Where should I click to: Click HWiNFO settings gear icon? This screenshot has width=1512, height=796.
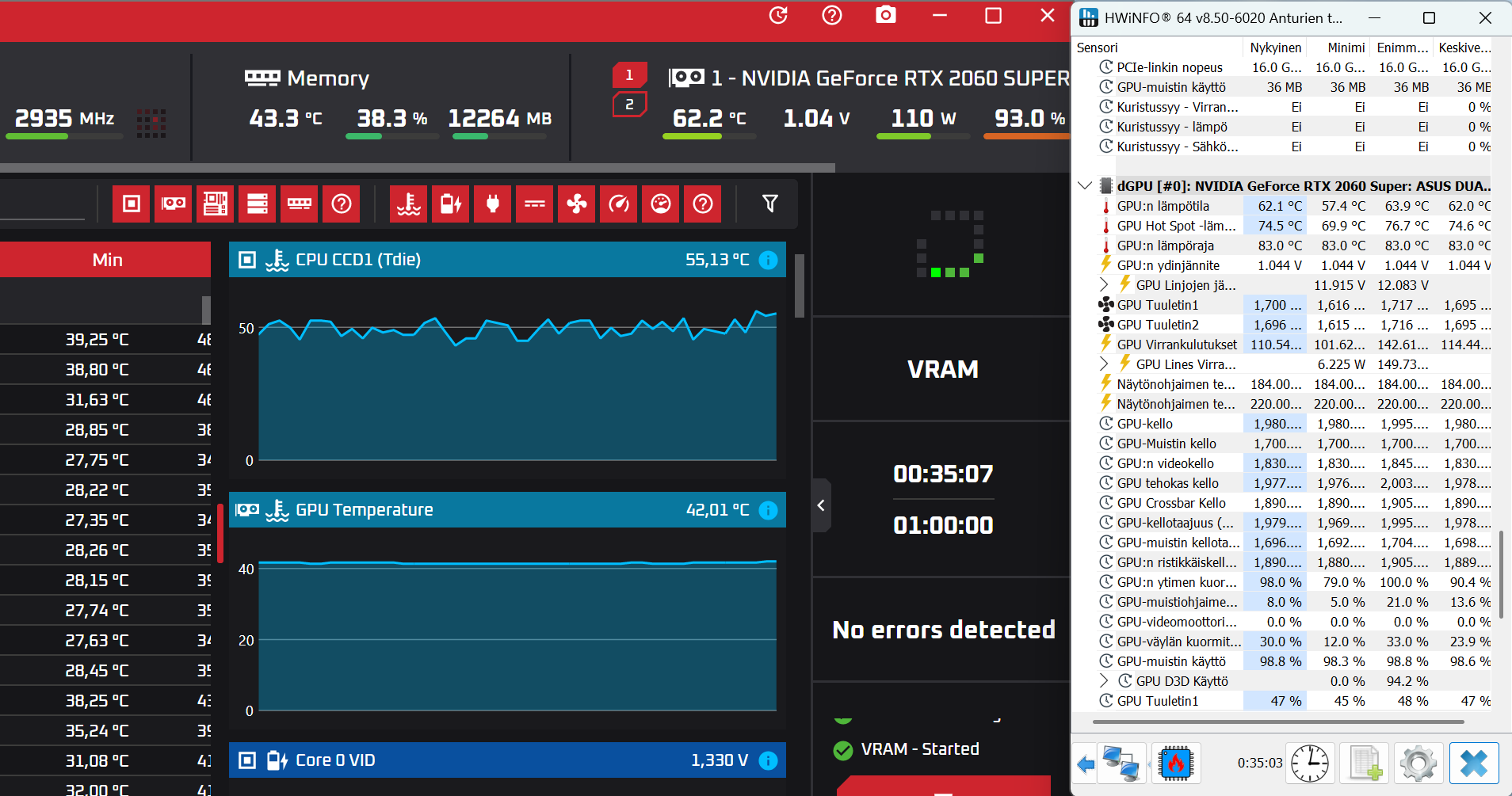(1418, 764)
